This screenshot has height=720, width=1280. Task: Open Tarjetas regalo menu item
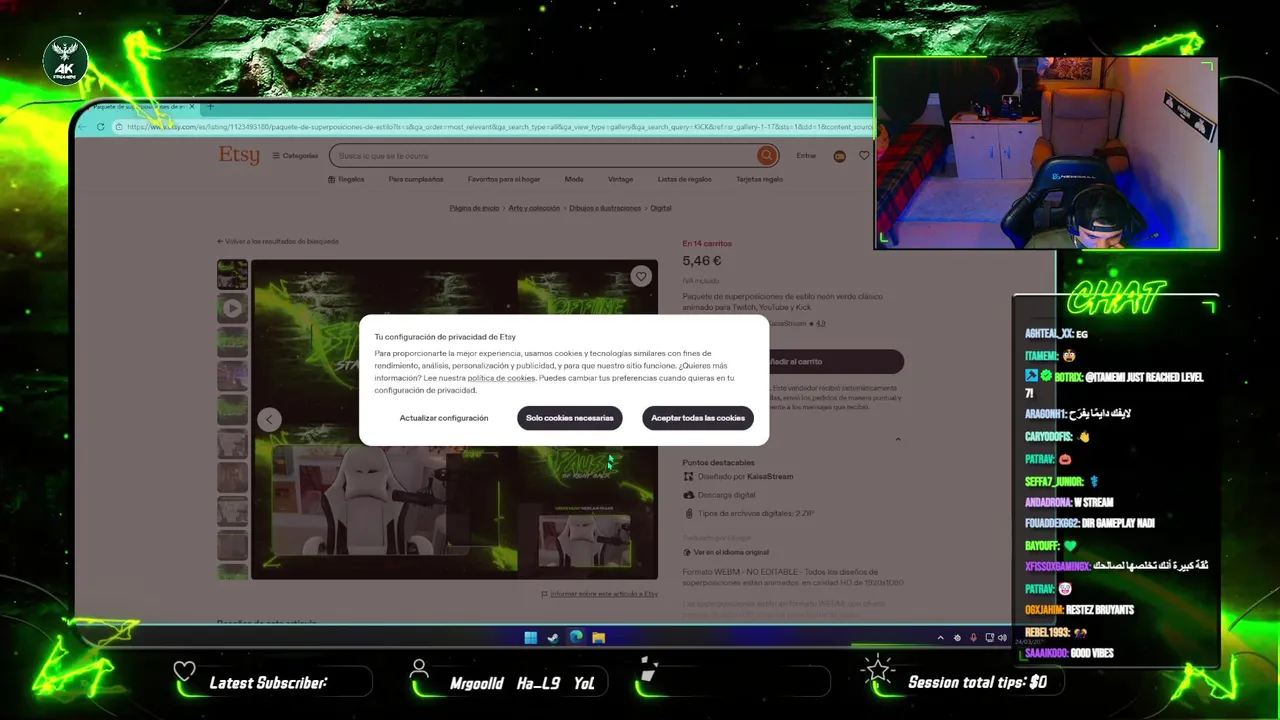click(760, 180)
